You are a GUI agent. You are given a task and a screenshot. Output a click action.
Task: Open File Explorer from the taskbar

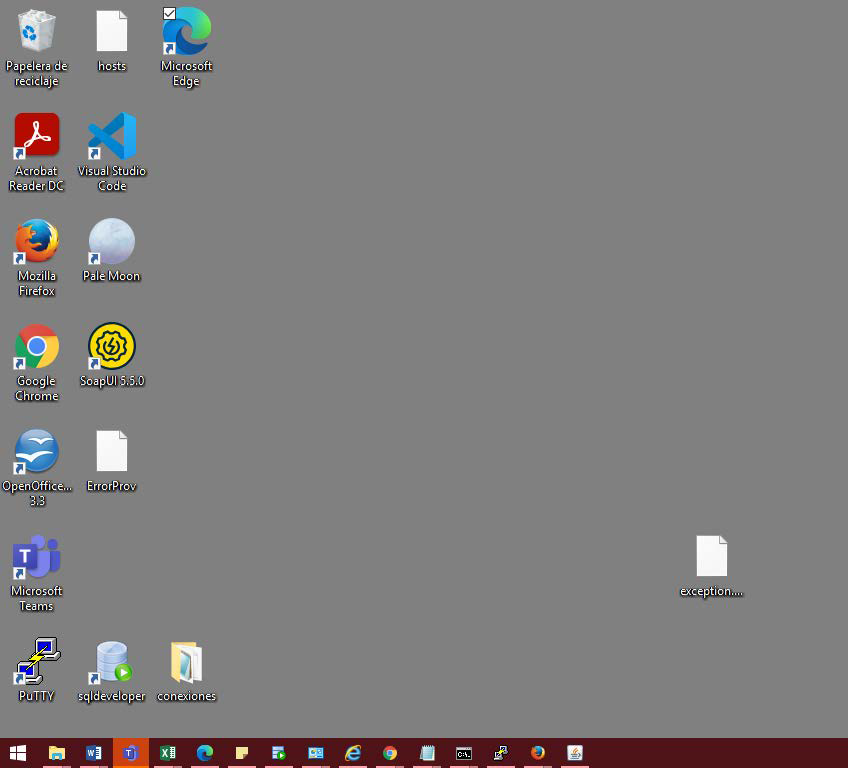[x=57, y=753]
